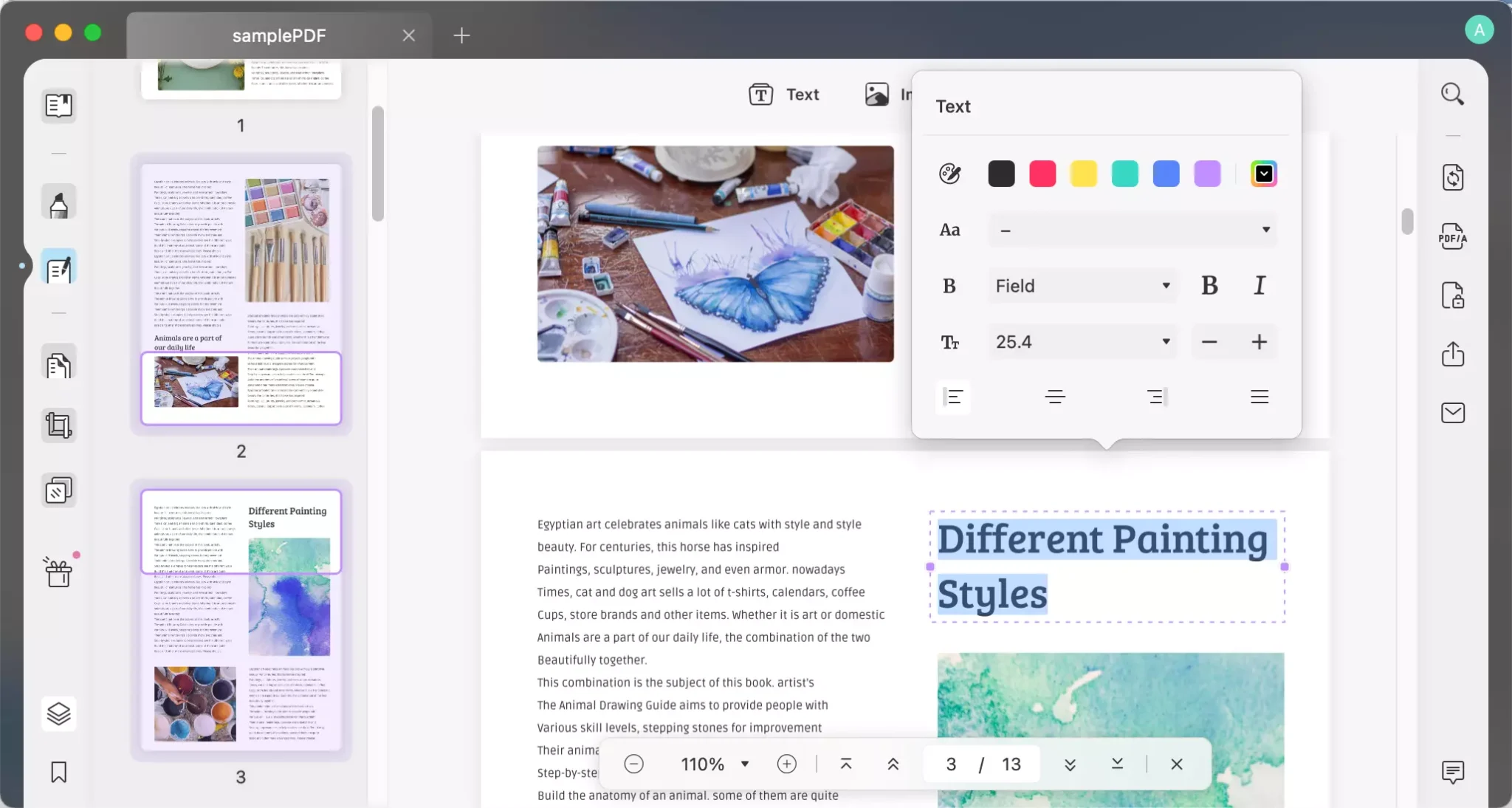Pick the purple color swatch
The width and height of the screenshot is (1512, 808).
pyautogui.click(x=1208, y=174)
